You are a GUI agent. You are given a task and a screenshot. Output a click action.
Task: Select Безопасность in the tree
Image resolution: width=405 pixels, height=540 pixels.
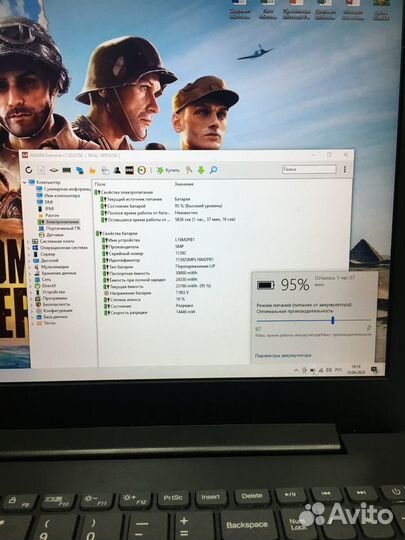click(x=53, y=304)
